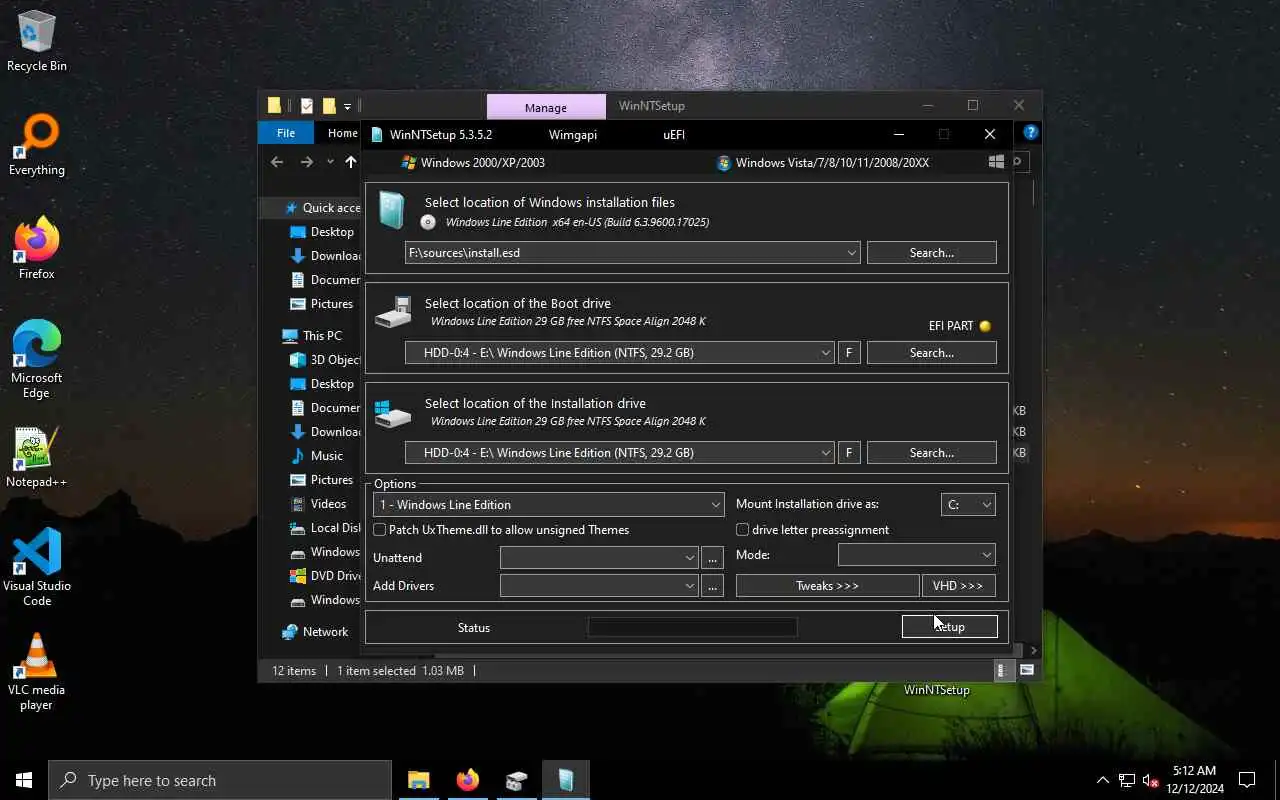Enable Patch UxTheme.dll checkbox

tap(380, 530)
